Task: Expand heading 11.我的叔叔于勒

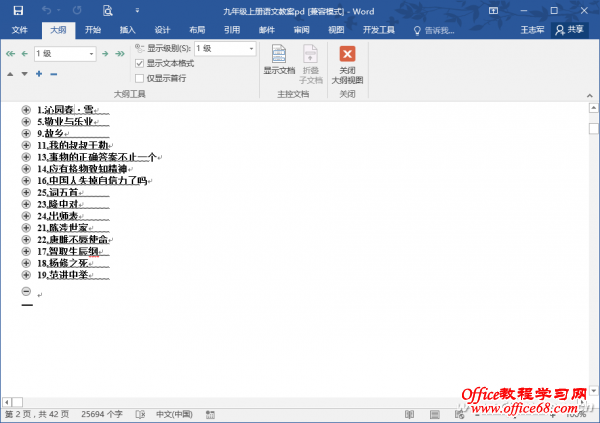Action: click(26, 145)
